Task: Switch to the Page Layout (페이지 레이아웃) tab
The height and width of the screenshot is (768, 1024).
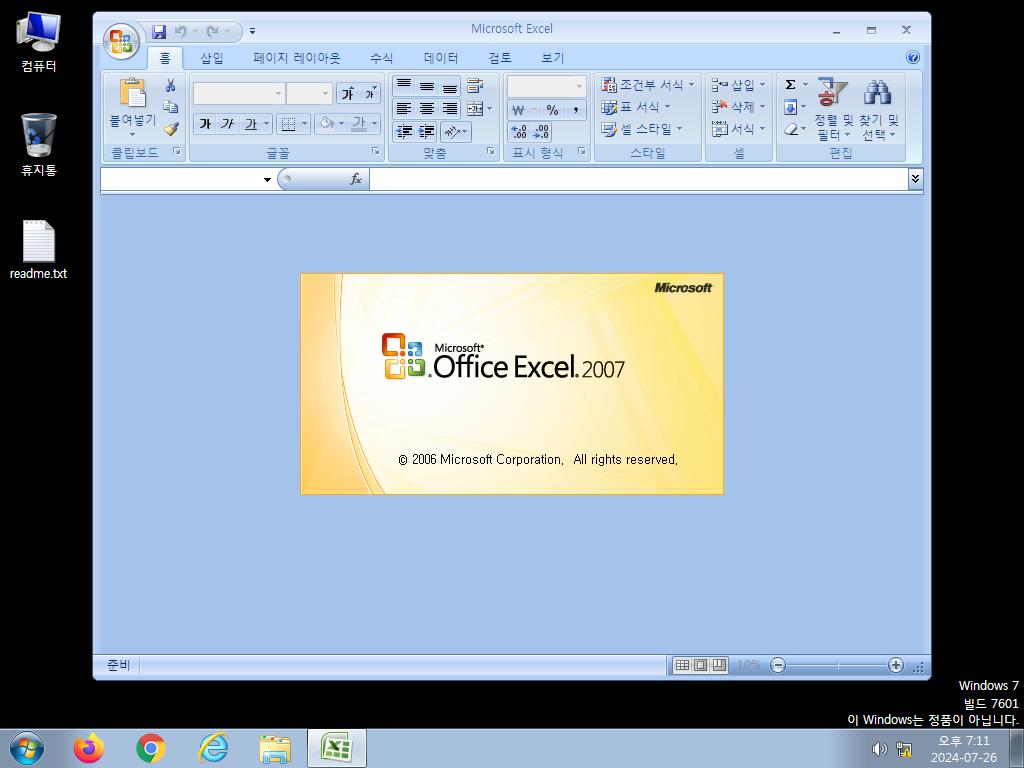Action: click(x=296, y=58)
